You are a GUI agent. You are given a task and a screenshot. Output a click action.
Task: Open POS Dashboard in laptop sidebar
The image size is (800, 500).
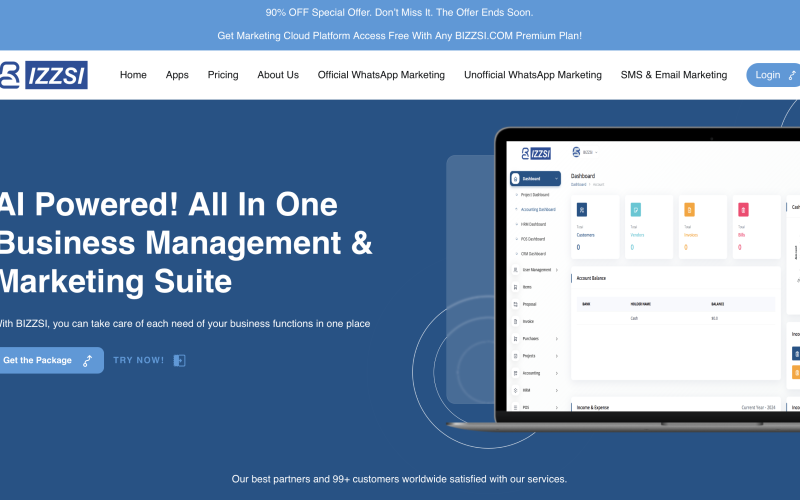coord(533,239)
